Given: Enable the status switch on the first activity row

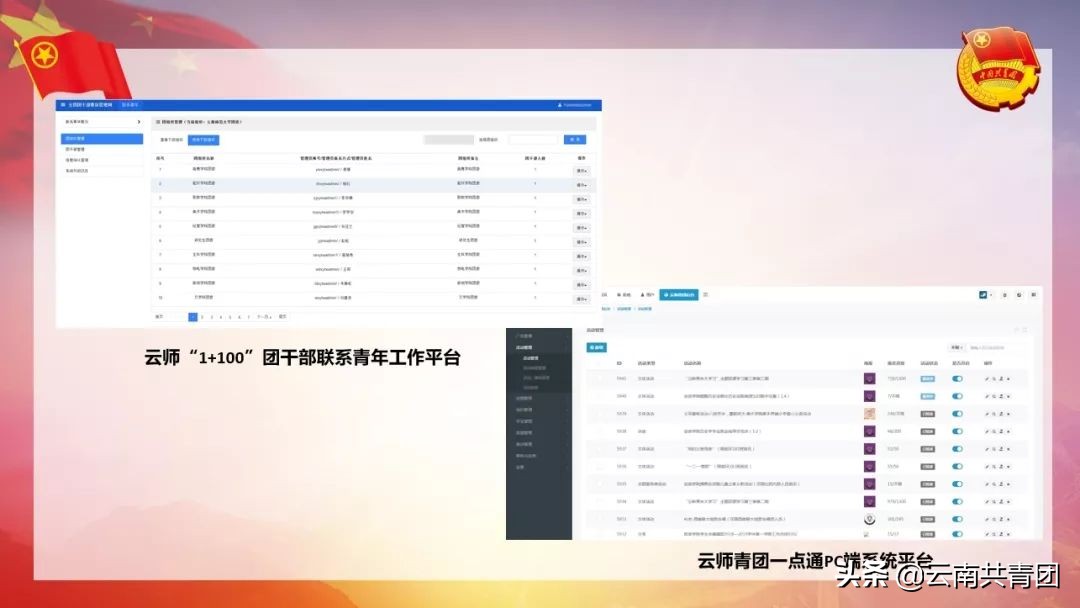Looking at the screenshot, I should (957, 378).
